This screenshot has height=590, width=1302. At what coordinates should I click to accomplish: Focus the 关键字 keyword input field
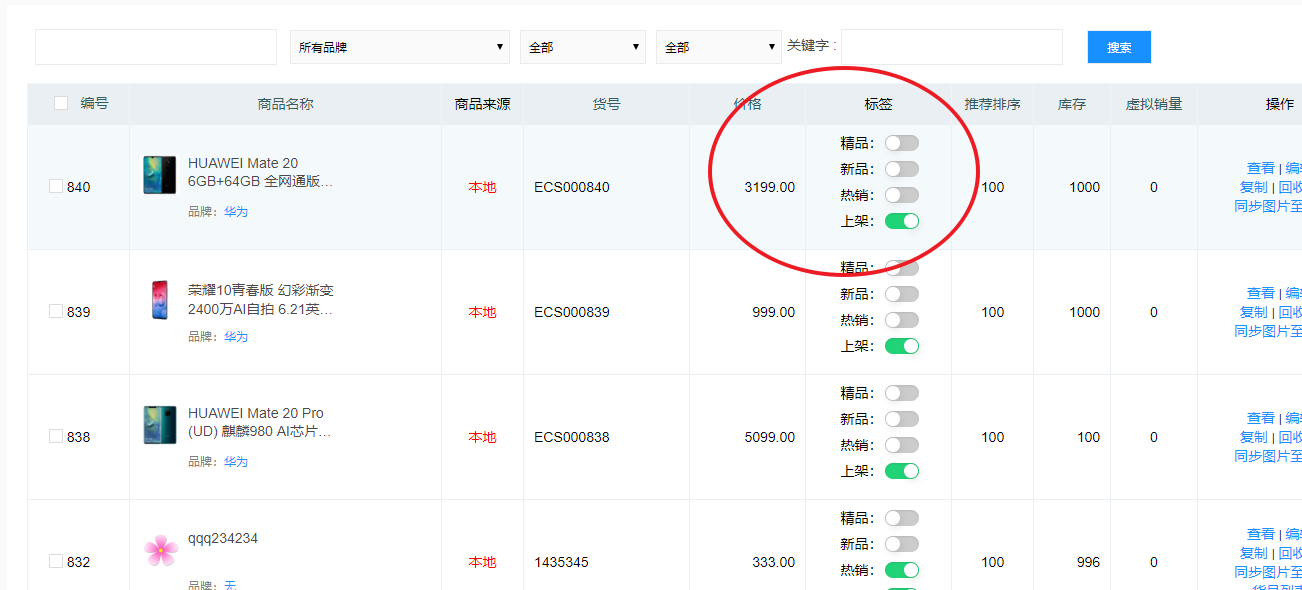pos(952,47)
